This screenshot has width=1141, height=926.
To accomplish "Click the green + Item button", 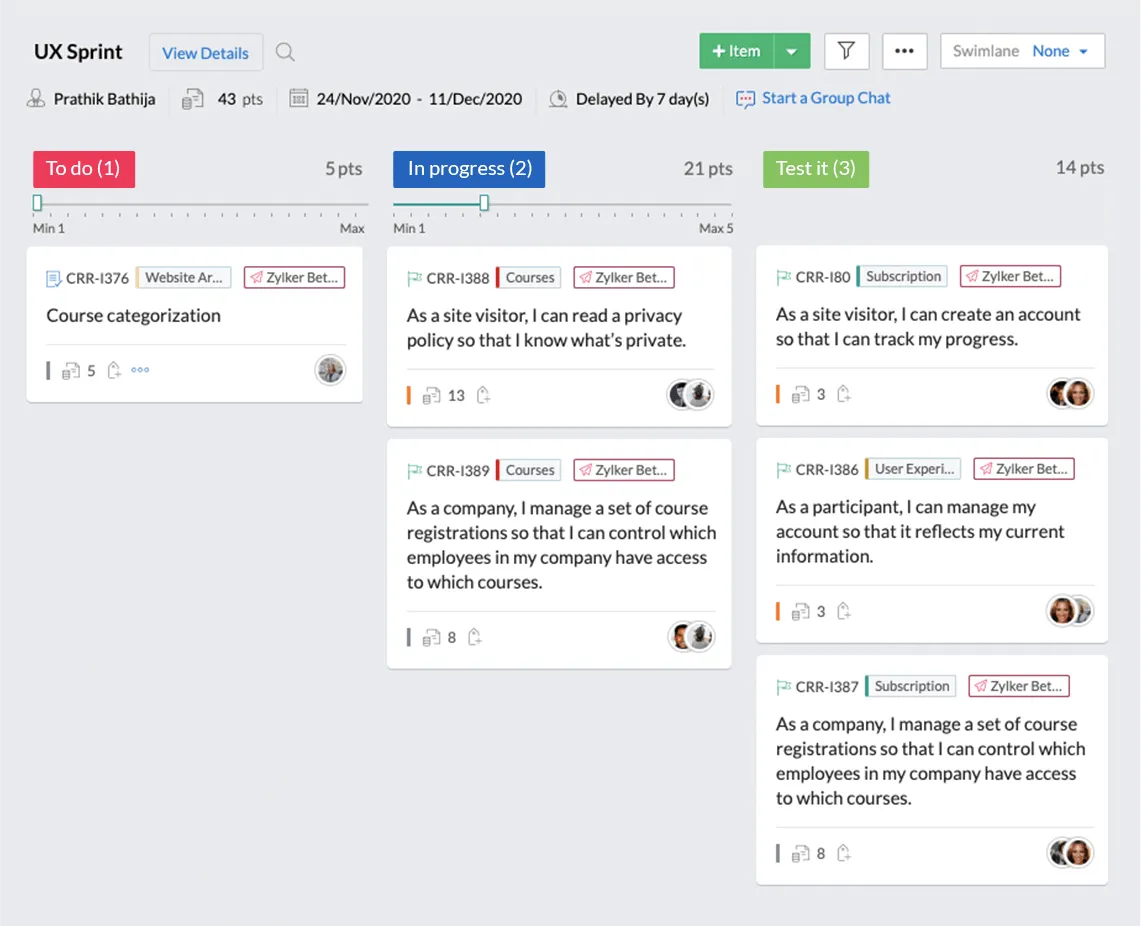I will point(736,51).
